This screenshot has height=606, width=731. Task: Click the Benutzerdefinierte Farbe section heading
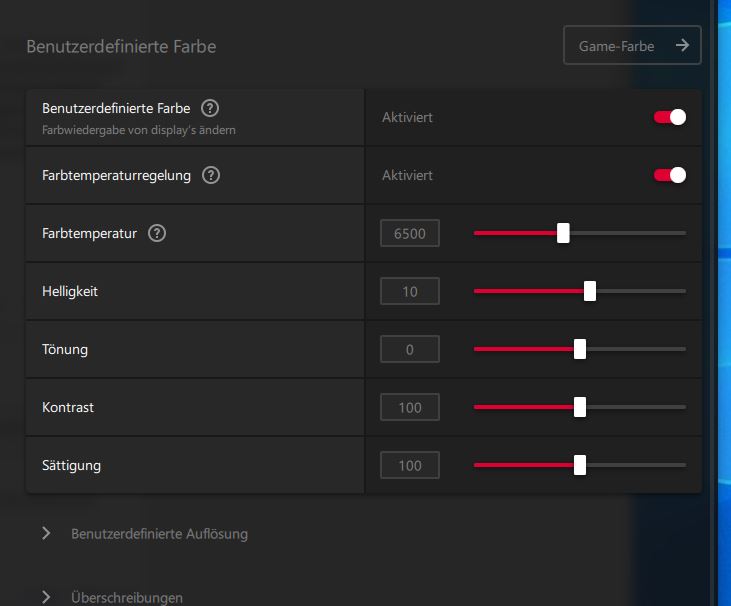(x=121, y=46)
